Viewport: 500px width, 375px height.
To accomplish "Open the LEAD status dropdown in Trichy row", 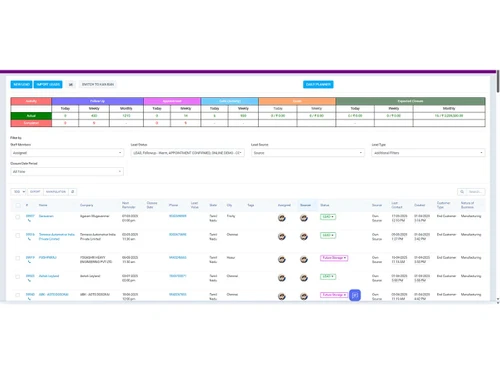I will point(328,217).
